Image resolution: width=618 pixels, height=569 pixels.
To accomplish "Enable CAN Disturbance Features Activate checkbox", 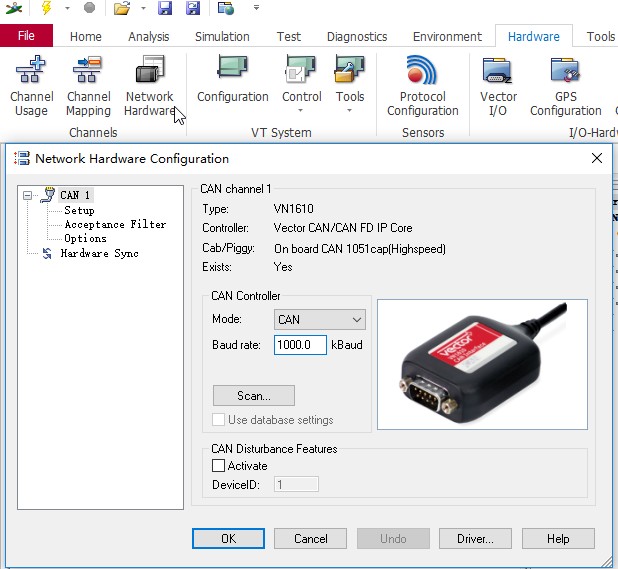I will tap(218, 465).
